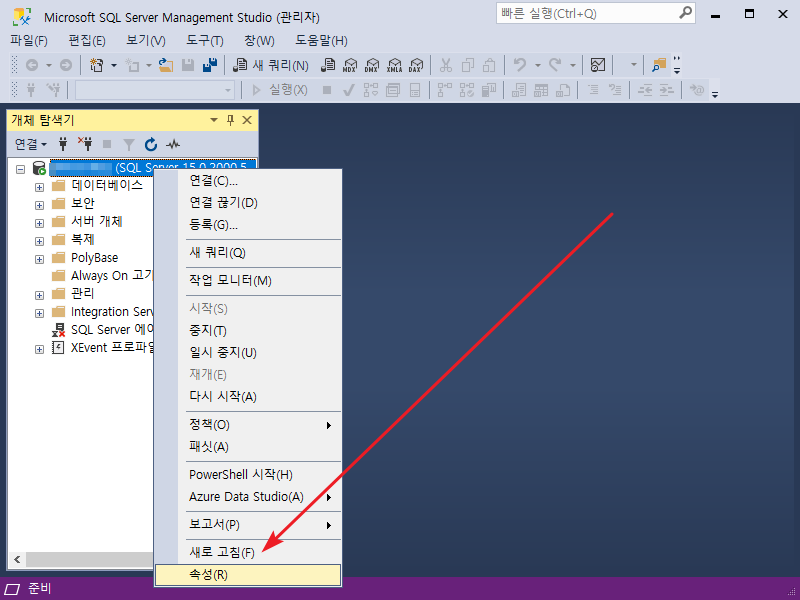Click the Cut scissors toolbar icon

[445, 65]
